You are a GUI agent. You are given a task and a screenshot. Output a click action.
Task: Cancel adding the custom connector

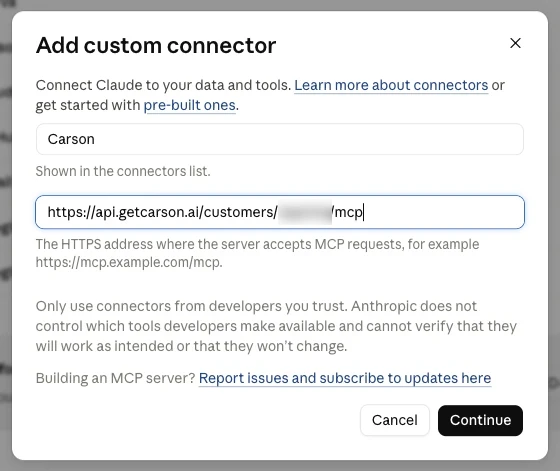tap(395, 420)
